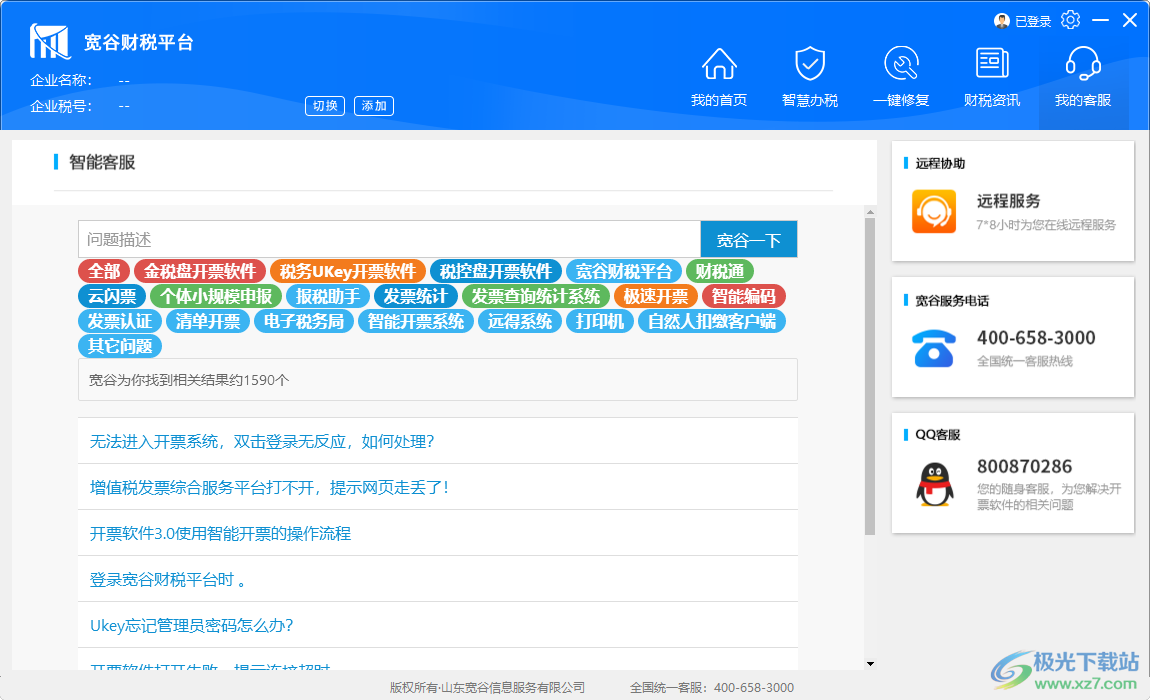The height and width of the screenshot is (700, 1150).
Task: Choose the 远得系统 tag
Action: 520,321
